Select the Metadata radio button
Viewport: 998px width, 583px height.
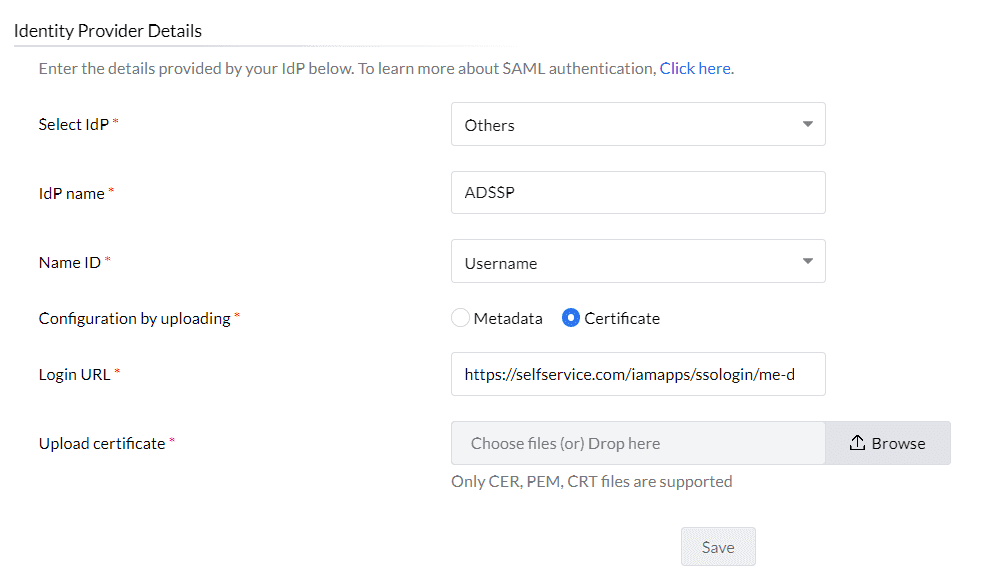(x=460, y=318)
